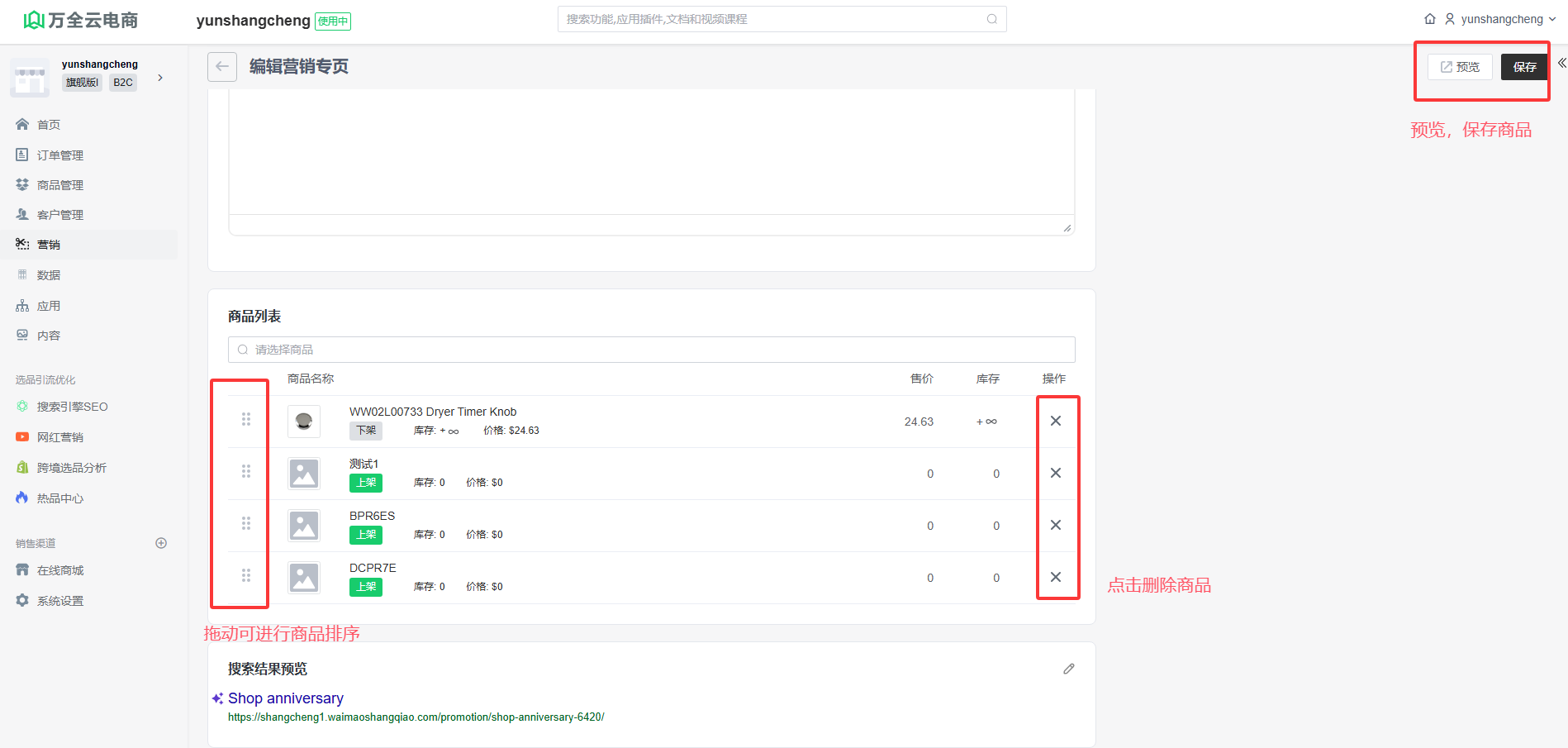This screenshot has width=1568, height=748.
Task: Open 搜索引擎SEO in the sidebar
Action: pyautogui.click(x=72, y=407)
